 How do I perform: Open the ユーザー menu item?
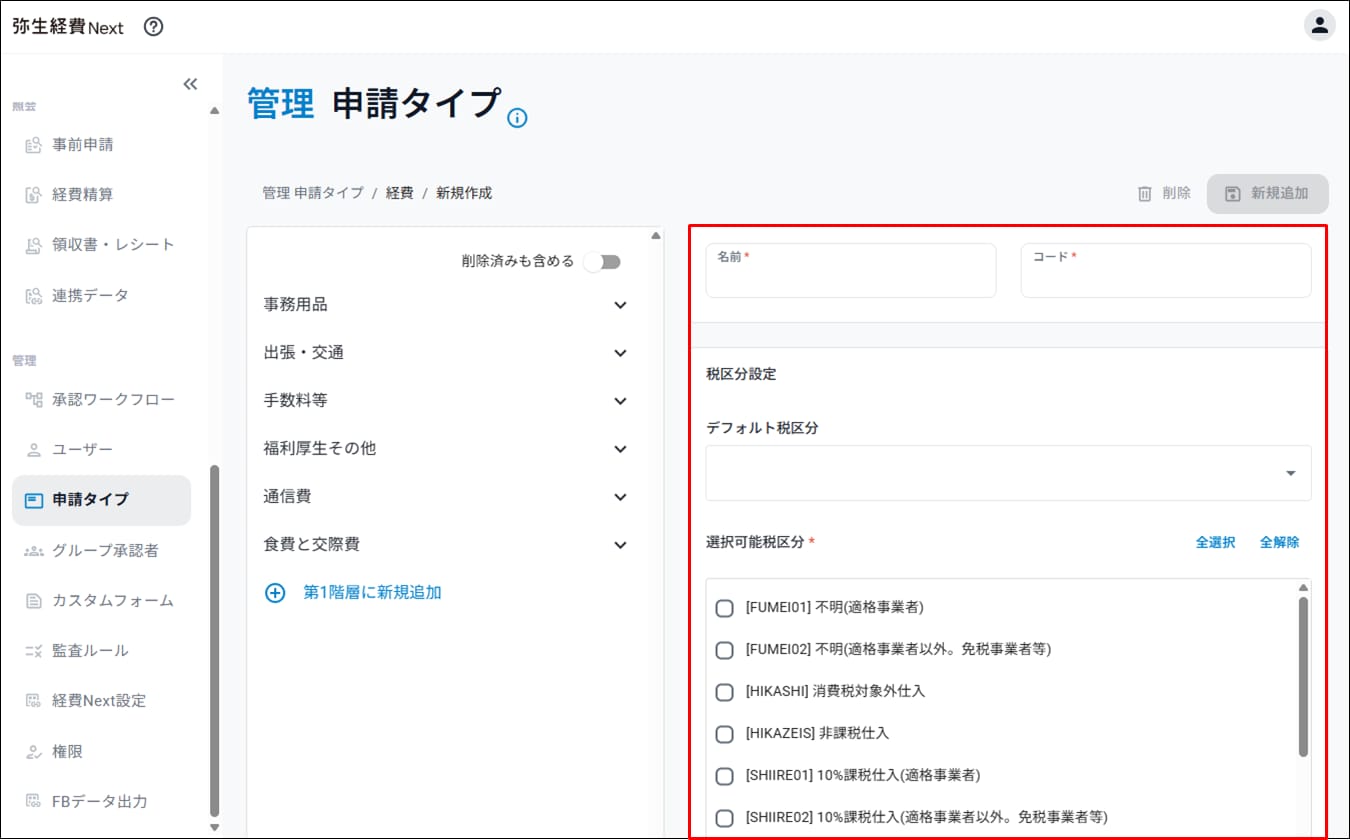click(82, 450)
